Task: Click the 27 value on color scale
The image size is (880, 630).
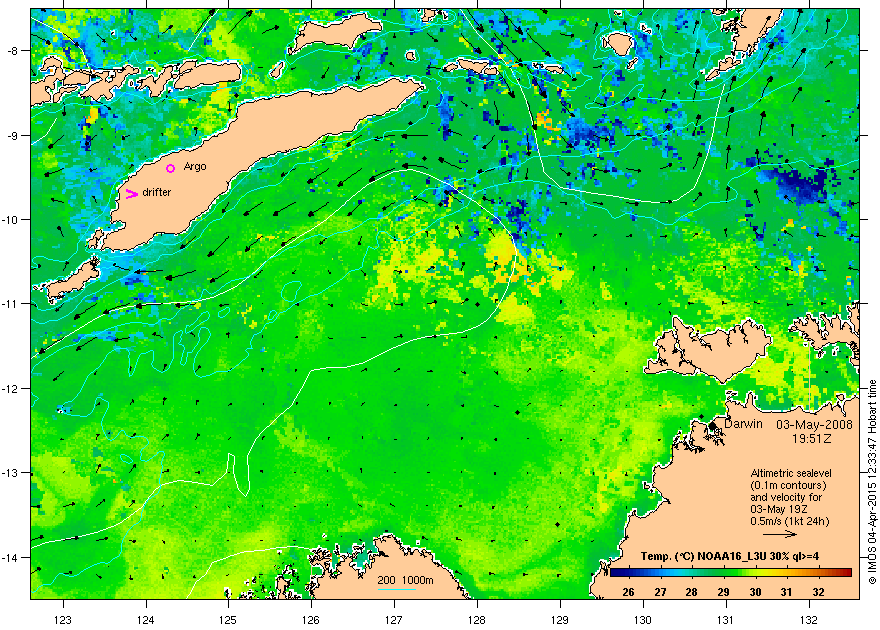Action: click(660, 592)
